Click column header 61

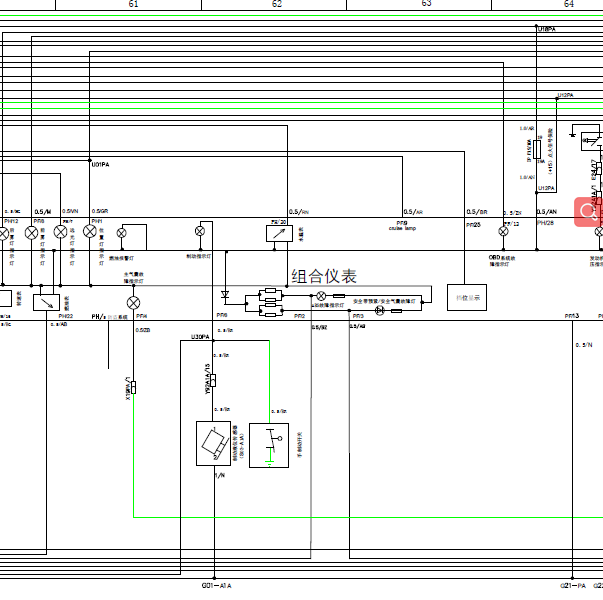coord(133,4)
